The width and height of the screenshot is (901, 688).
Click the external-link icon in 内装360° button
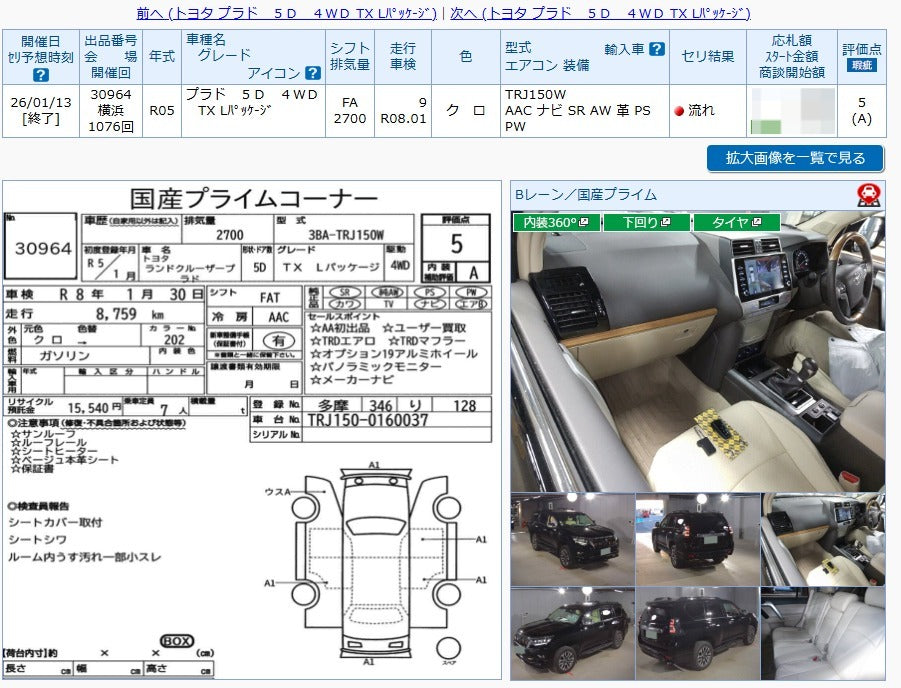tap(585, 222)
